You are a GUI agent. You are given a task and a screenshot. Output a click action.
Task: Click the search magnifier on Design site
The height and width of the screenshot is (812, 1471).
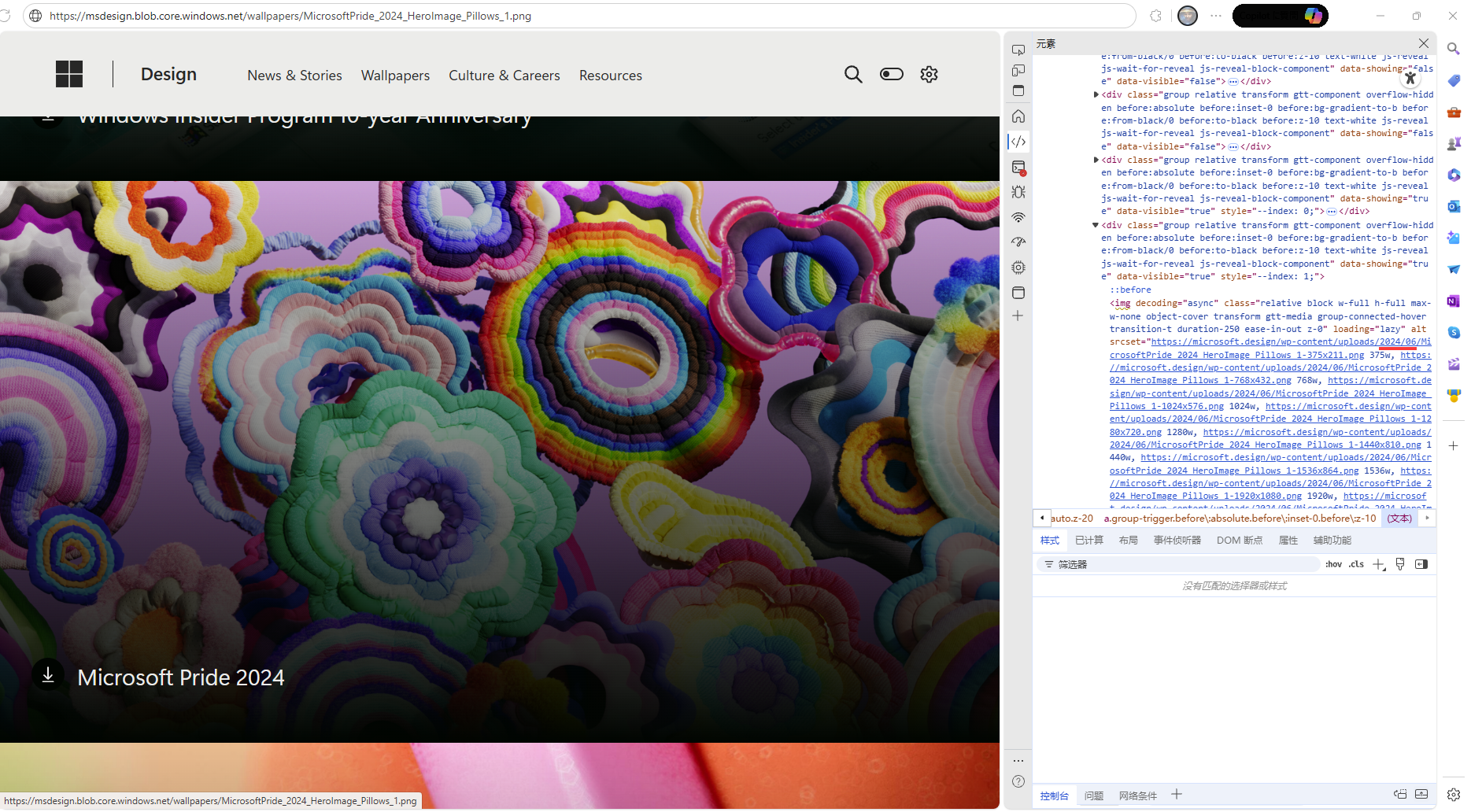[853, 75]
